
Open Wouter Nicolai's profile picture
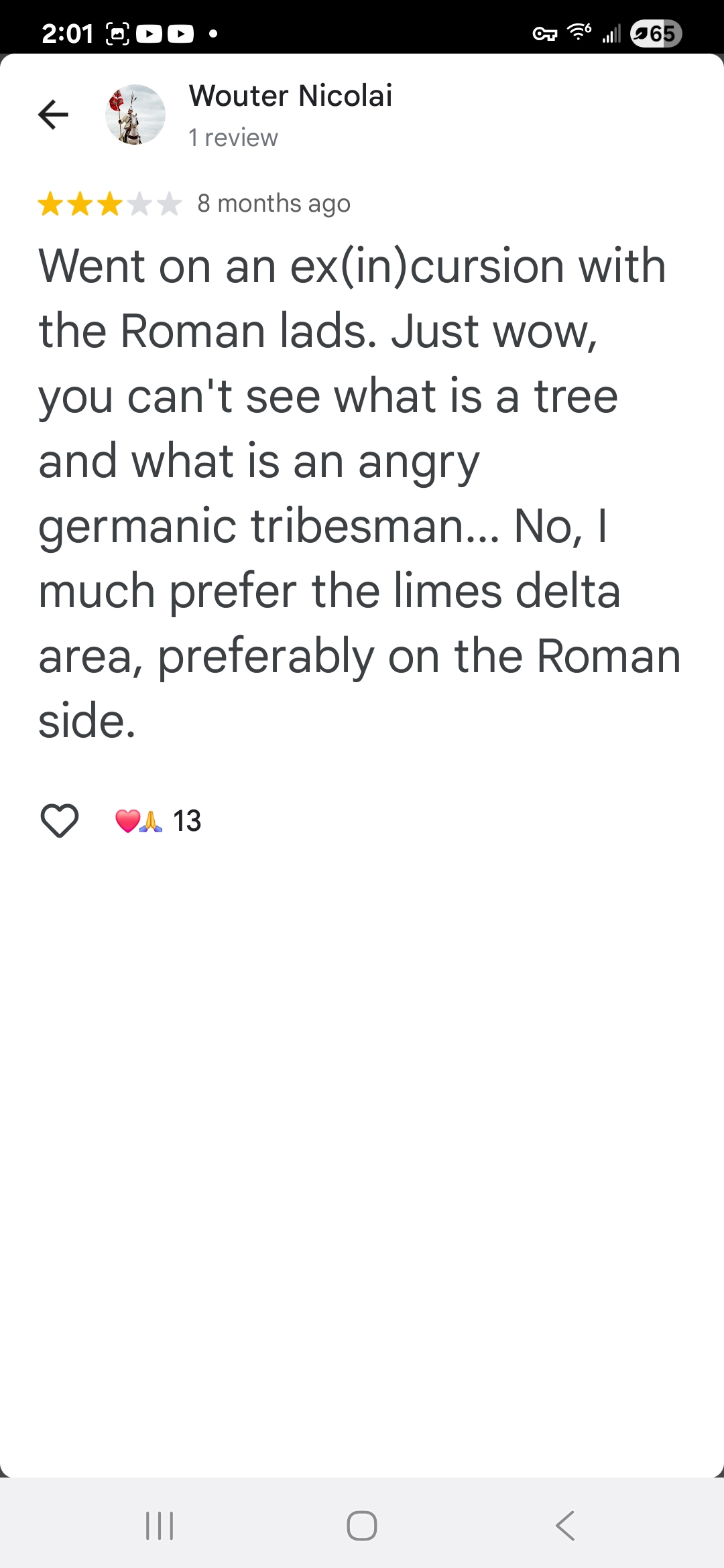tap(135, 115)
